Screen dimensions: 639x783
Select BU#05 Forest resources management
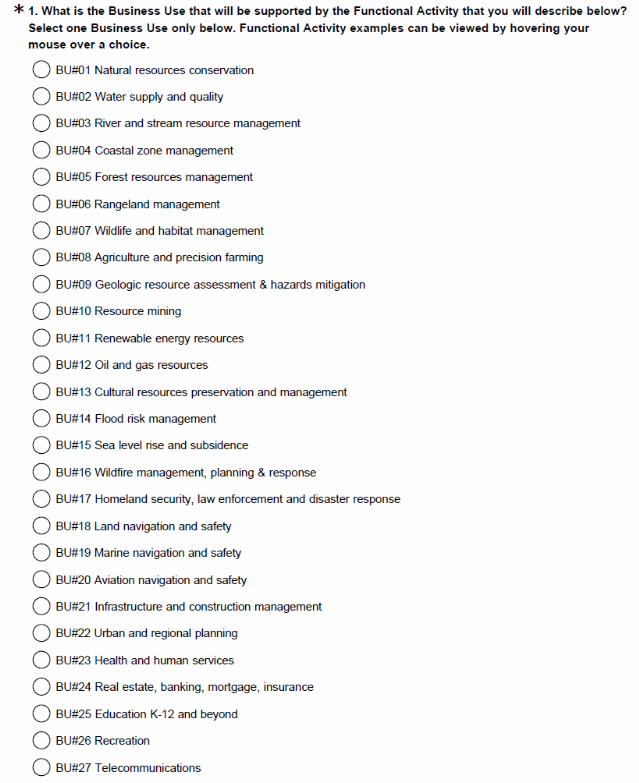click(42, 177)
